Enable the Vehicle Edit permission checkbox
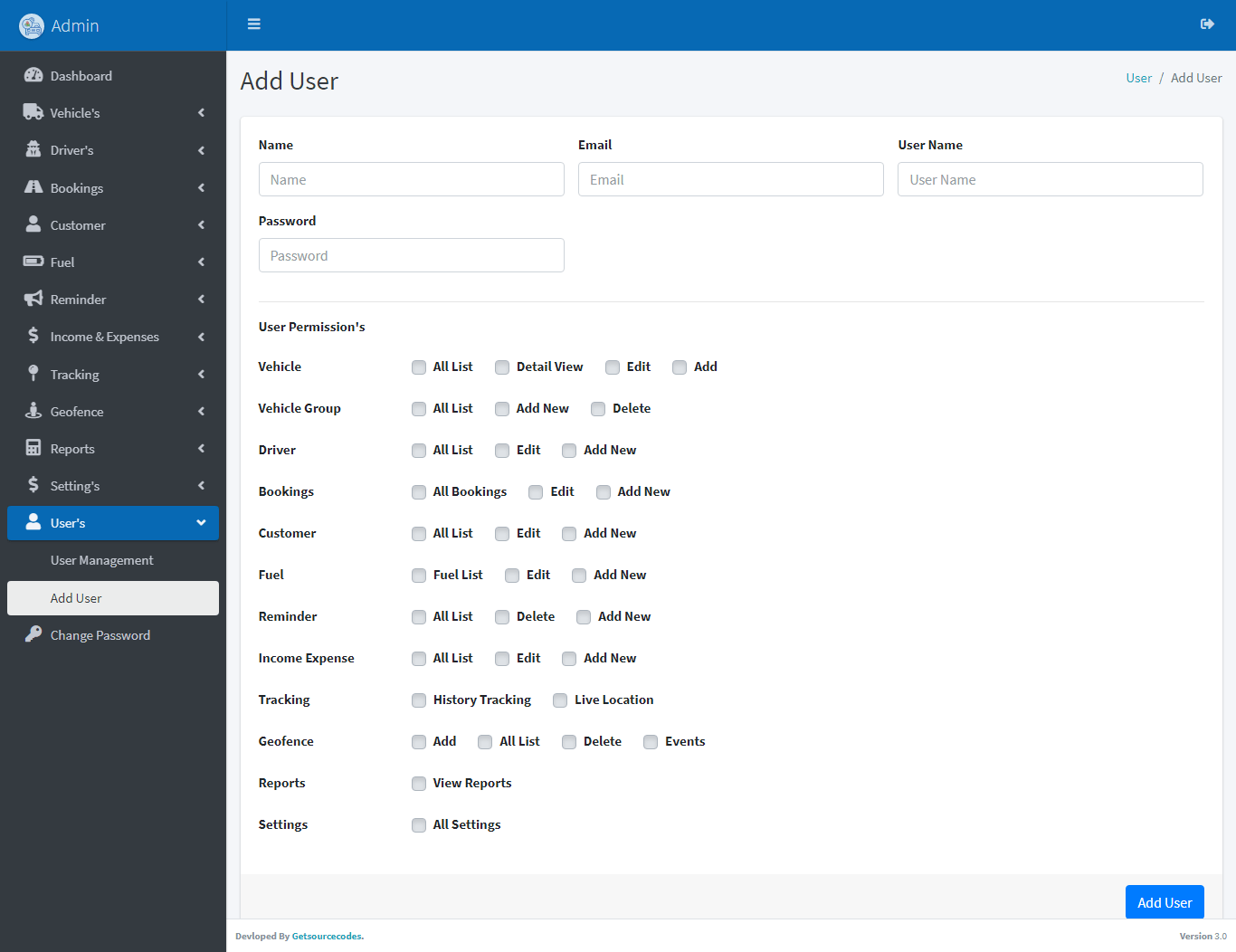 tap(612, 367)
